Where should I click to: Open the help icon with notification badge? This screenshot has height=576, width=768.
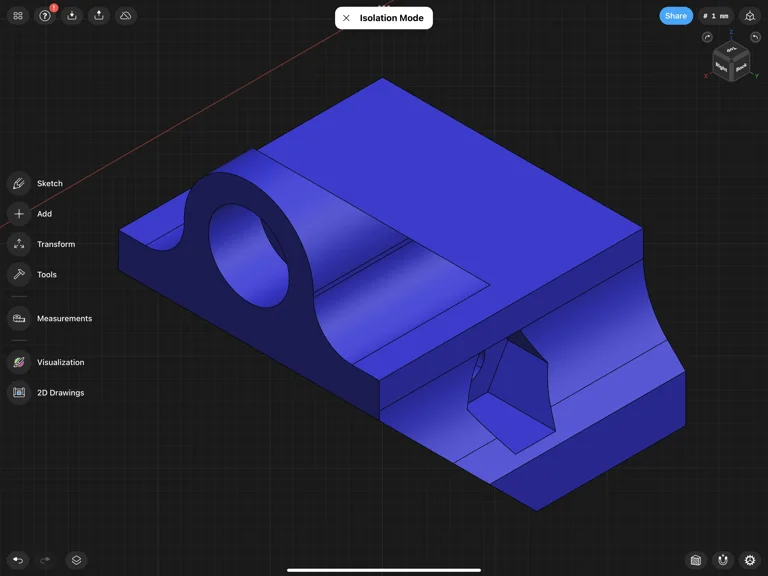pos(45,16)
